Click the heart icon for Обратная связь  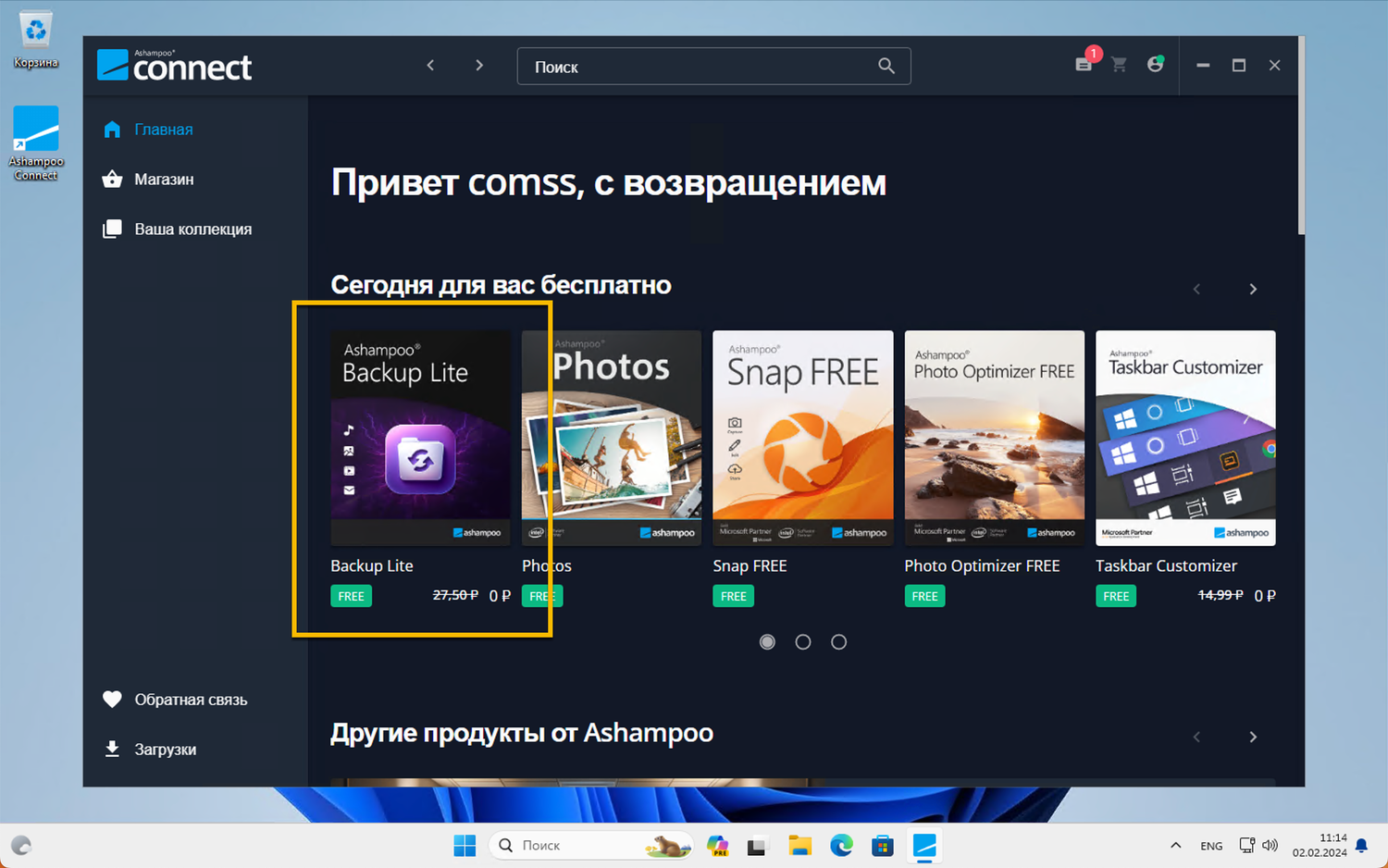[x=112, y=700]
